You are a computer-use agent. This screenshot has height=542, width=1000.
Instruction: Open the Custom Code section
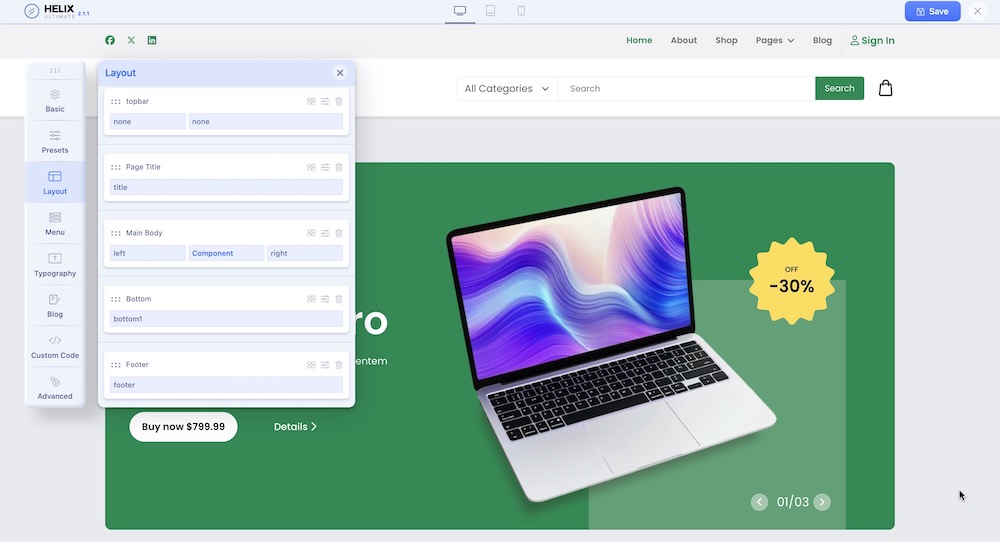point(55,347)
